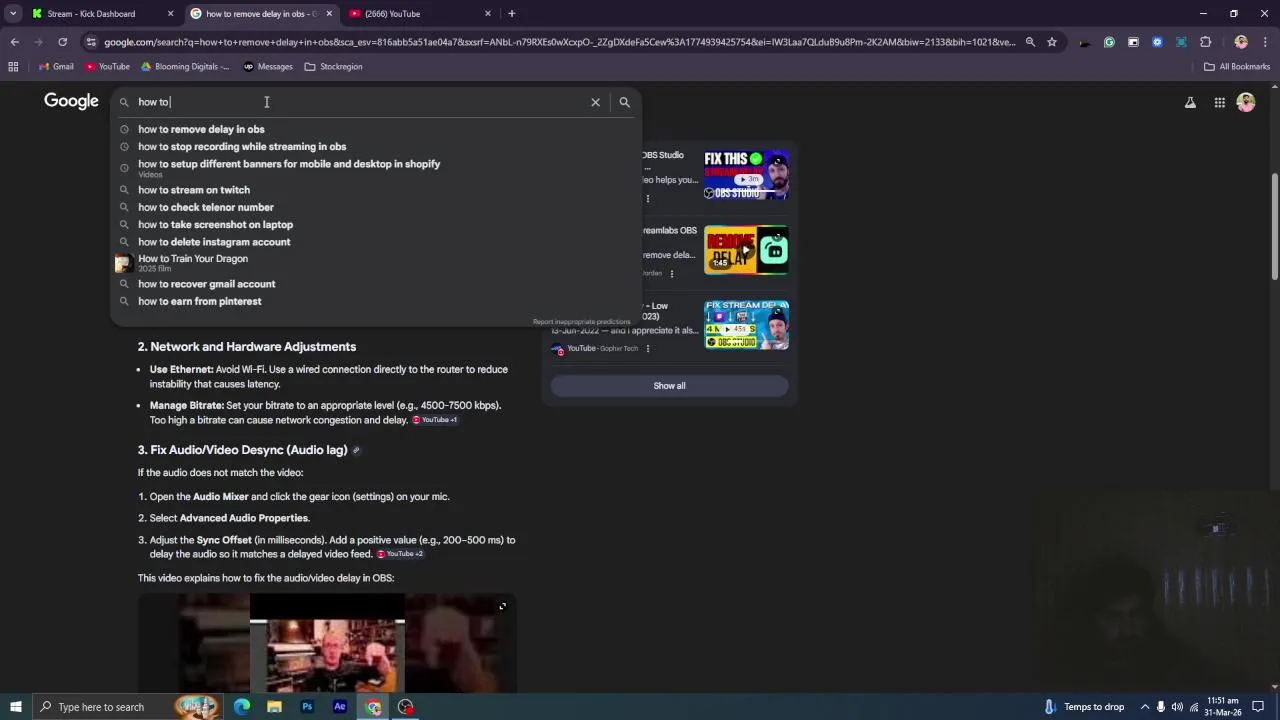Choose suggestion how to earn from pinterest
1280x720 pixels.
coord(199,301)
